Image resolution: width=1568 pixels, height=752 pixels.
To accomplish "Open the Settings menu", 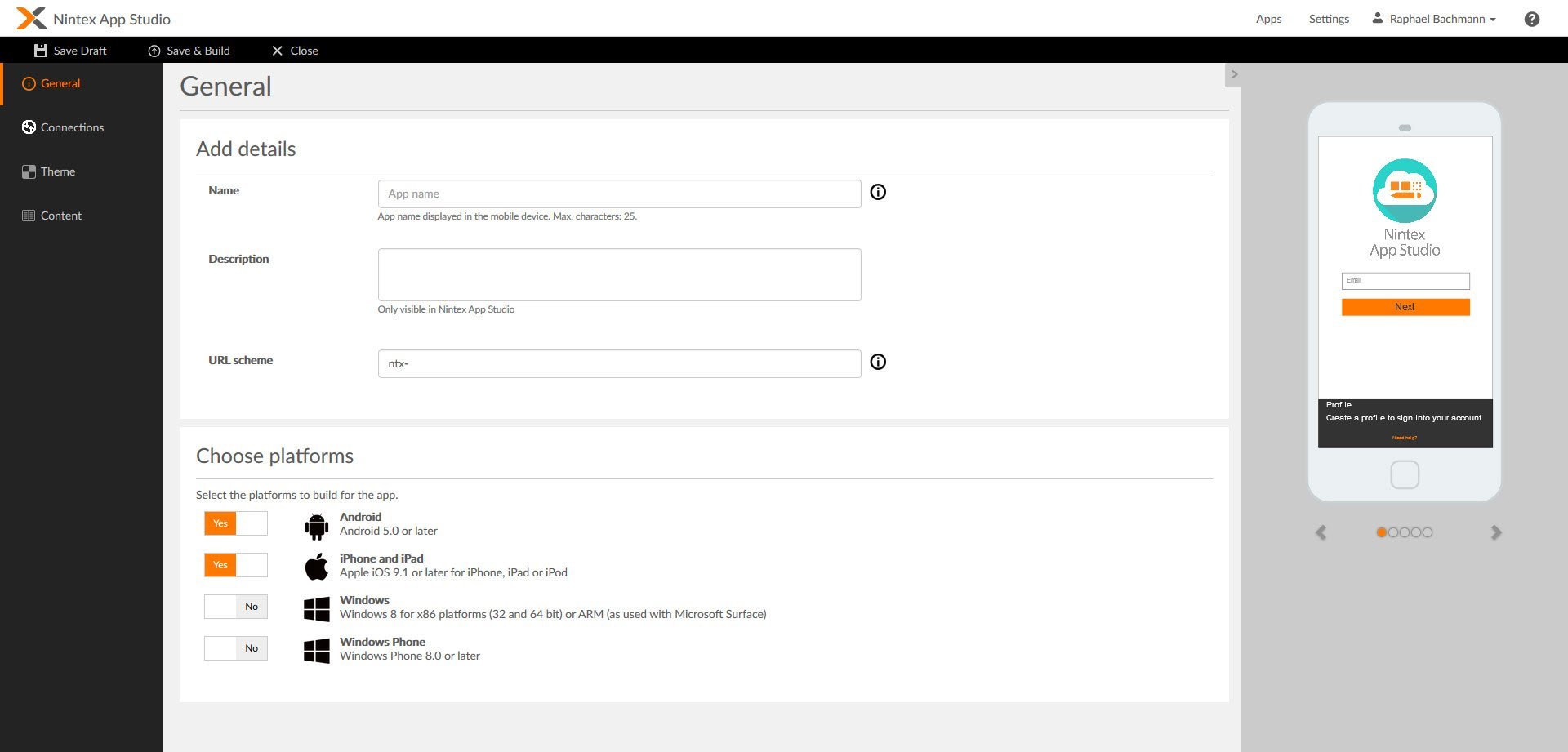I will 1329,19.
